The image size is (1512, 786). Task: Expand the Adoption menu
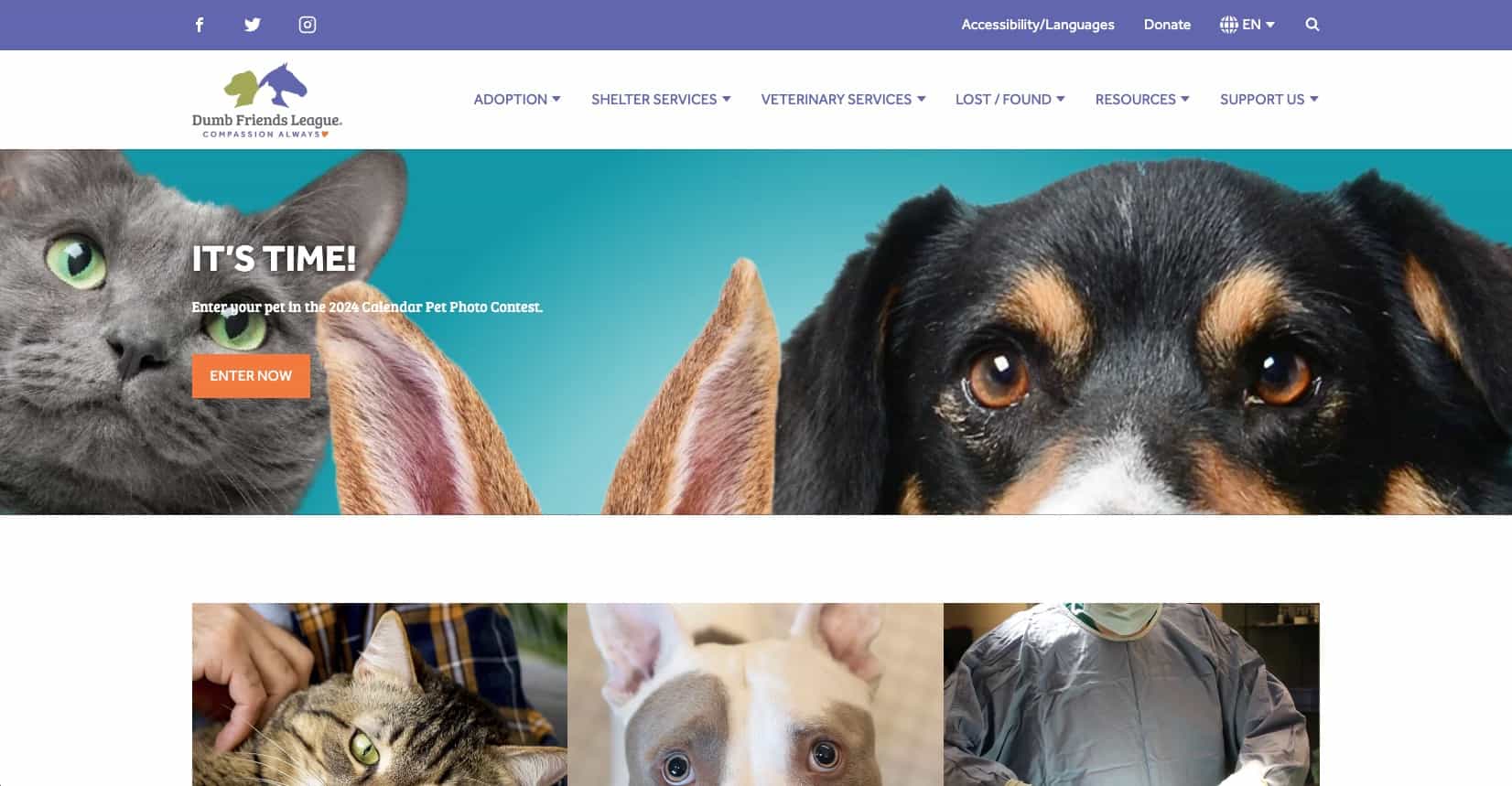coord(517,99)
